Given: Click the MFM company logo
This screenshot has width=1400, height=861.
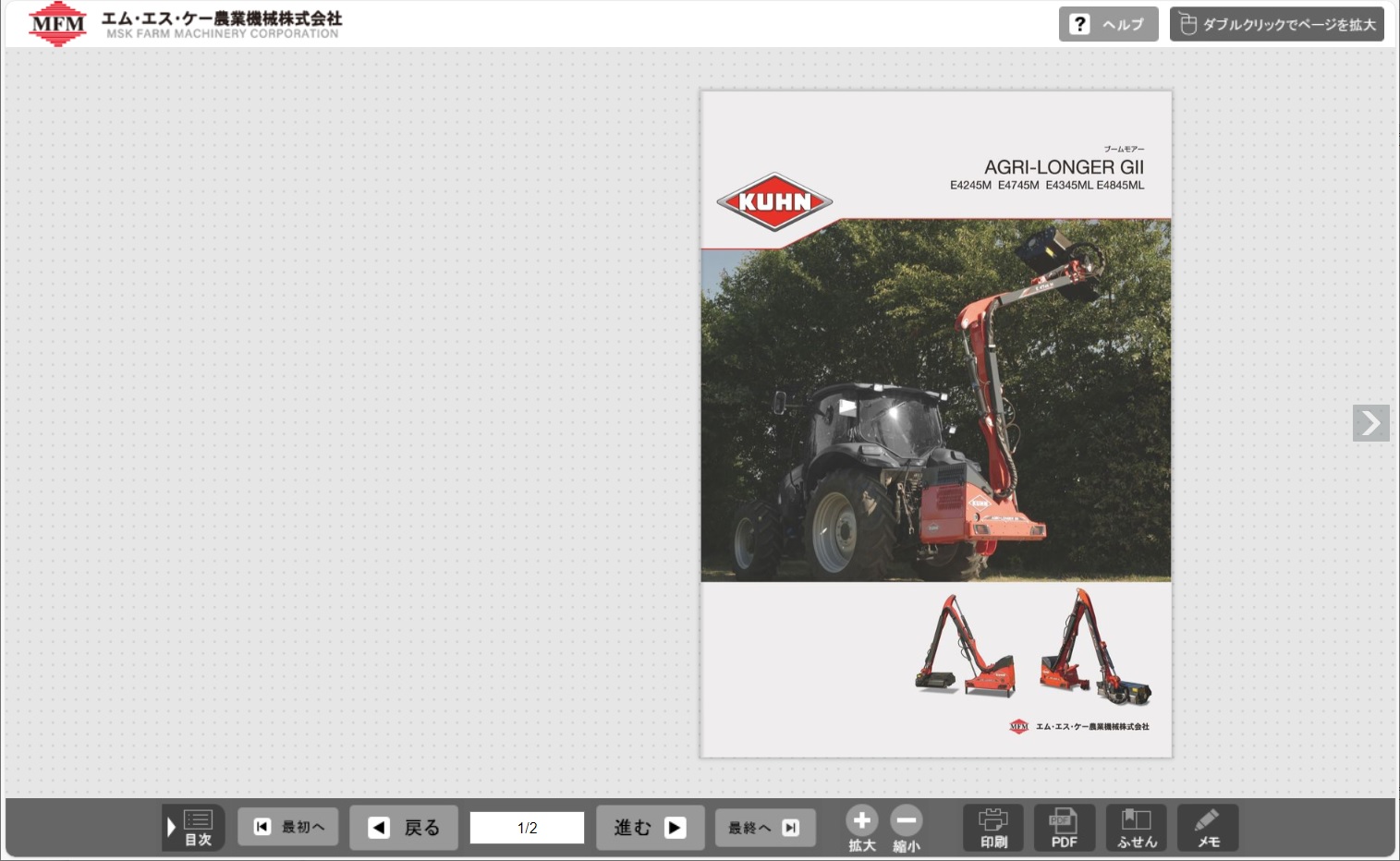Looking at the screenshot, I should click(x=57, y=24).
